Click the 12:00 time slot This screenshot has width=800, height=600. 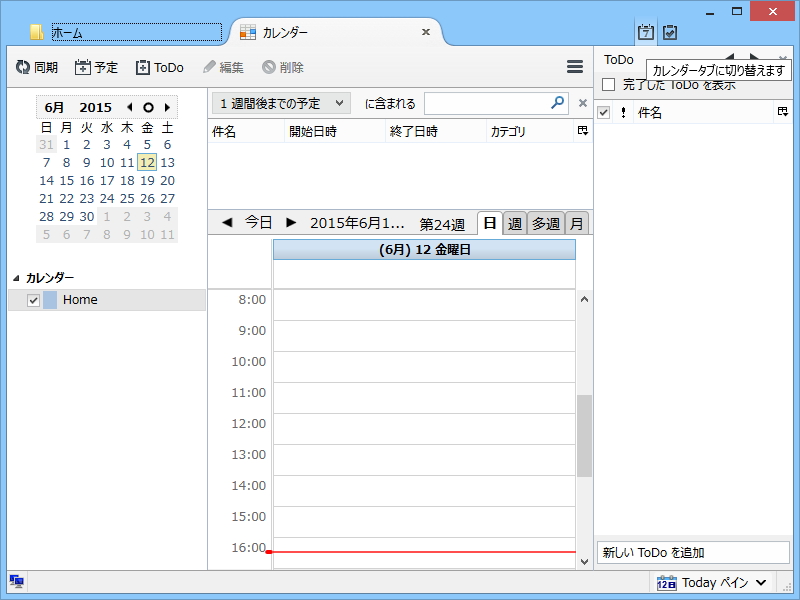[x=424, y=429]
